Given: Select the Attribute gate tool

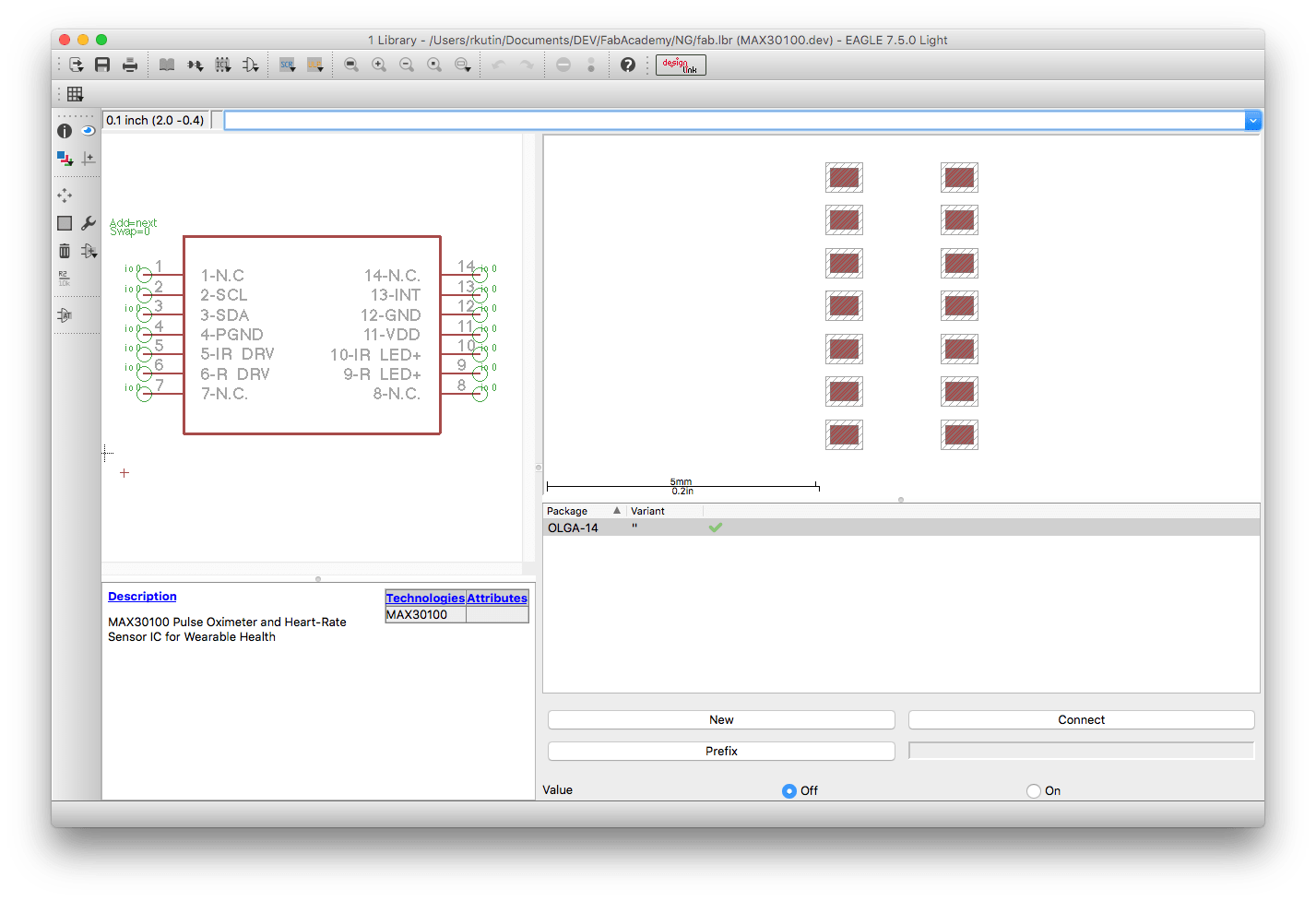Looking at the screenshot, I should coord(65,315).
